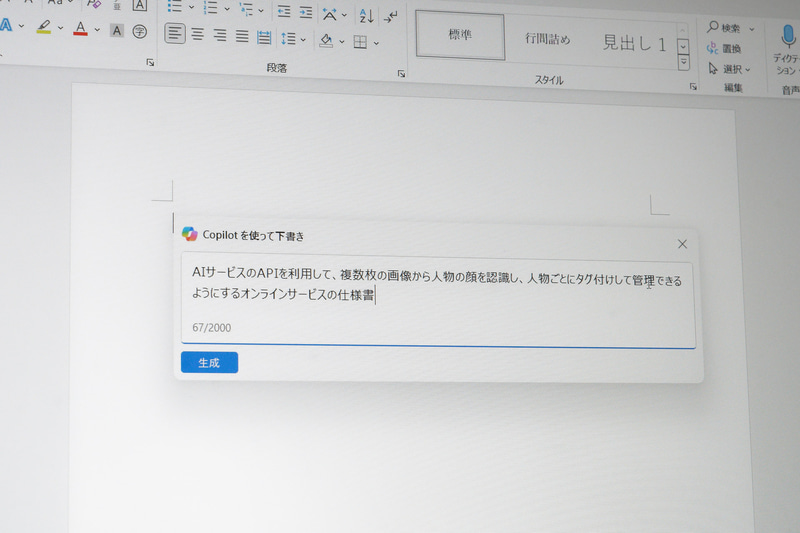800x533 pixels.
Task: Click inside the Copilot prompt text field
Action: pos(438,300)
